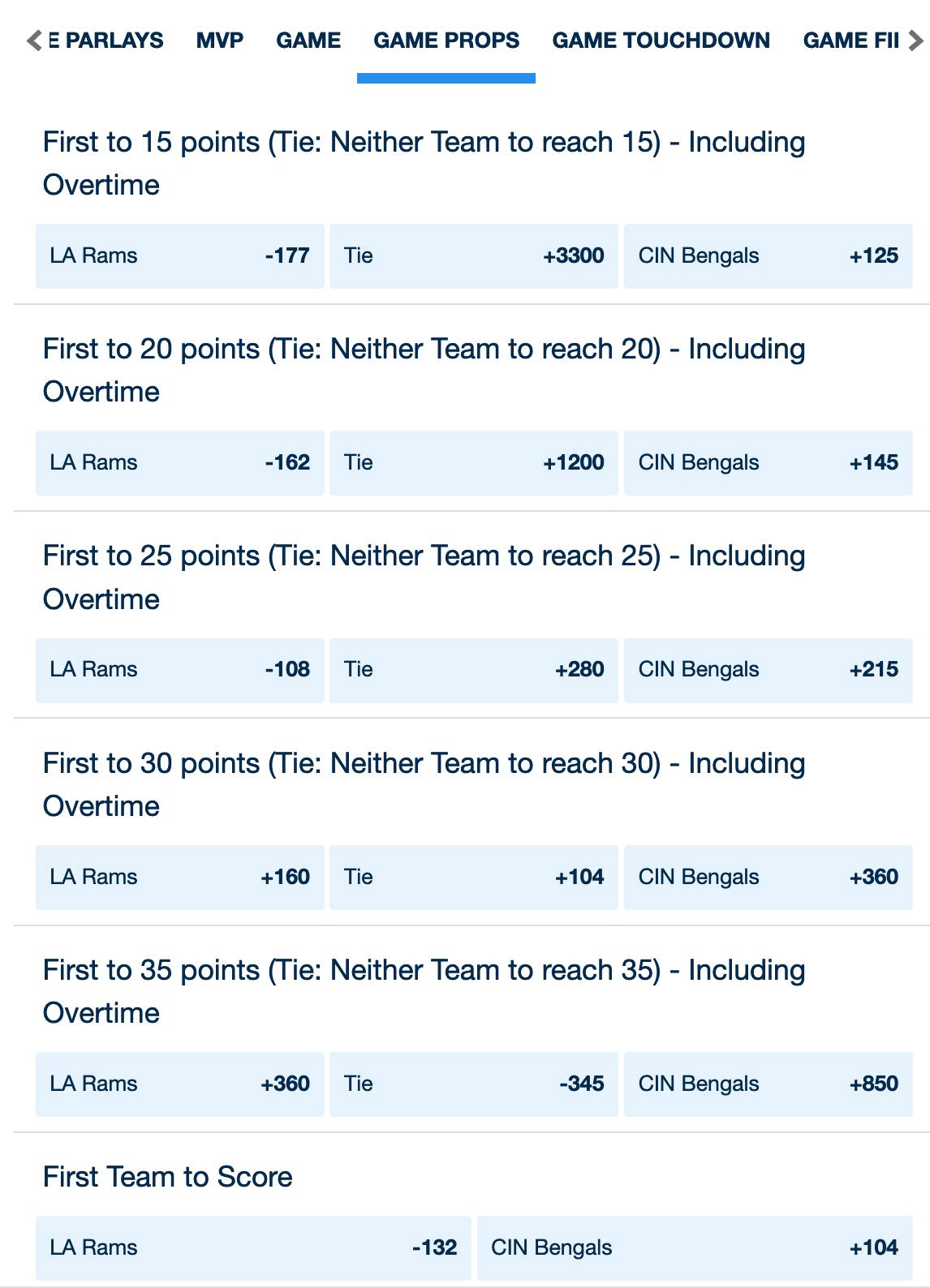Open the MVP tab

tap(220, 41)
